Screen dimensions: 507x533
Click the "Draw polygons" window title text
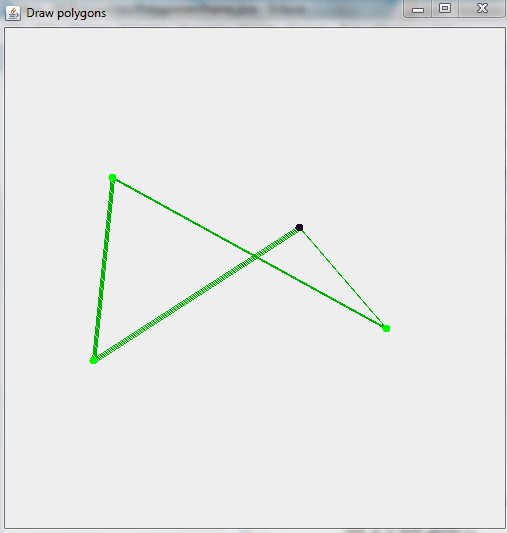click(x=66, y=13)
